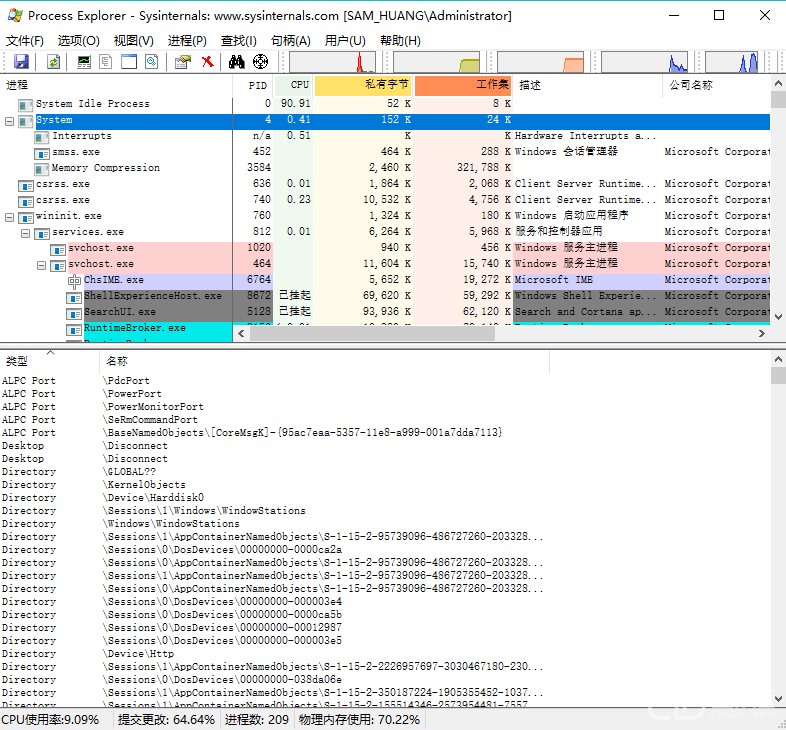Open the 查找(I) menu
The height and width of the screenshot is (730, 786).
239,41
